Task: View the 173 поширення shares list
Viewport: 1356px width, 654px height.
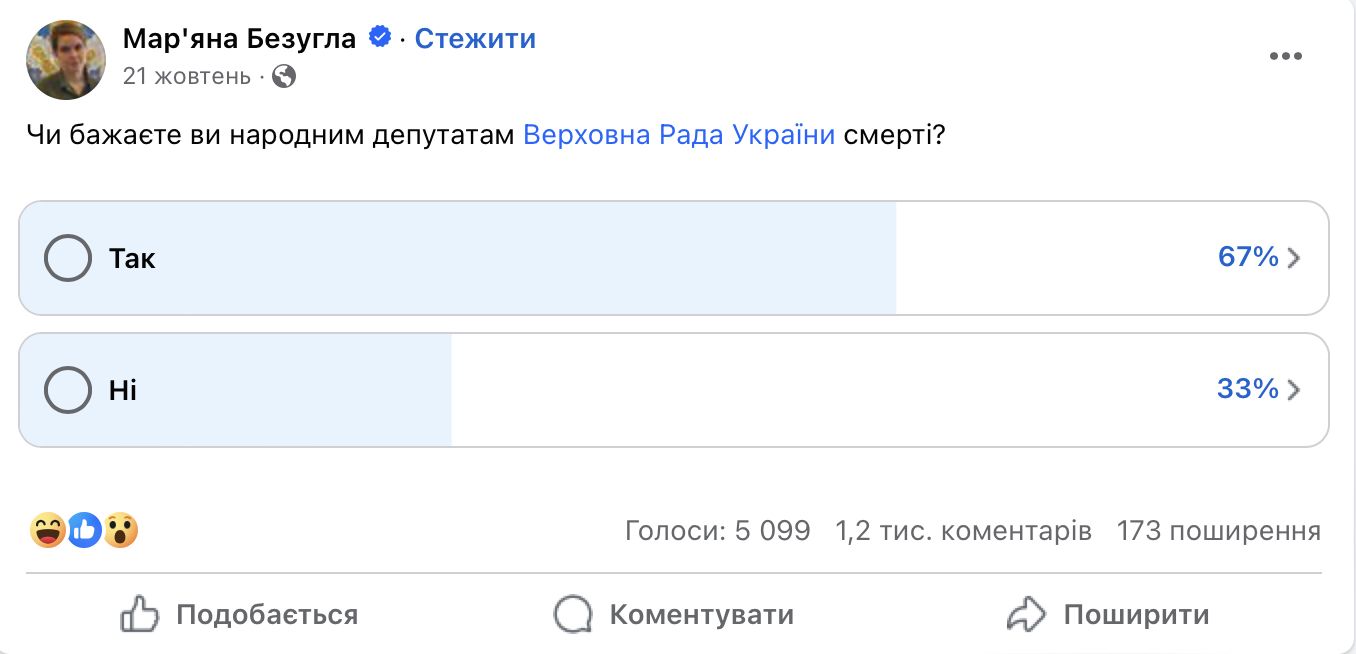Action: [x=1218, y=530]
